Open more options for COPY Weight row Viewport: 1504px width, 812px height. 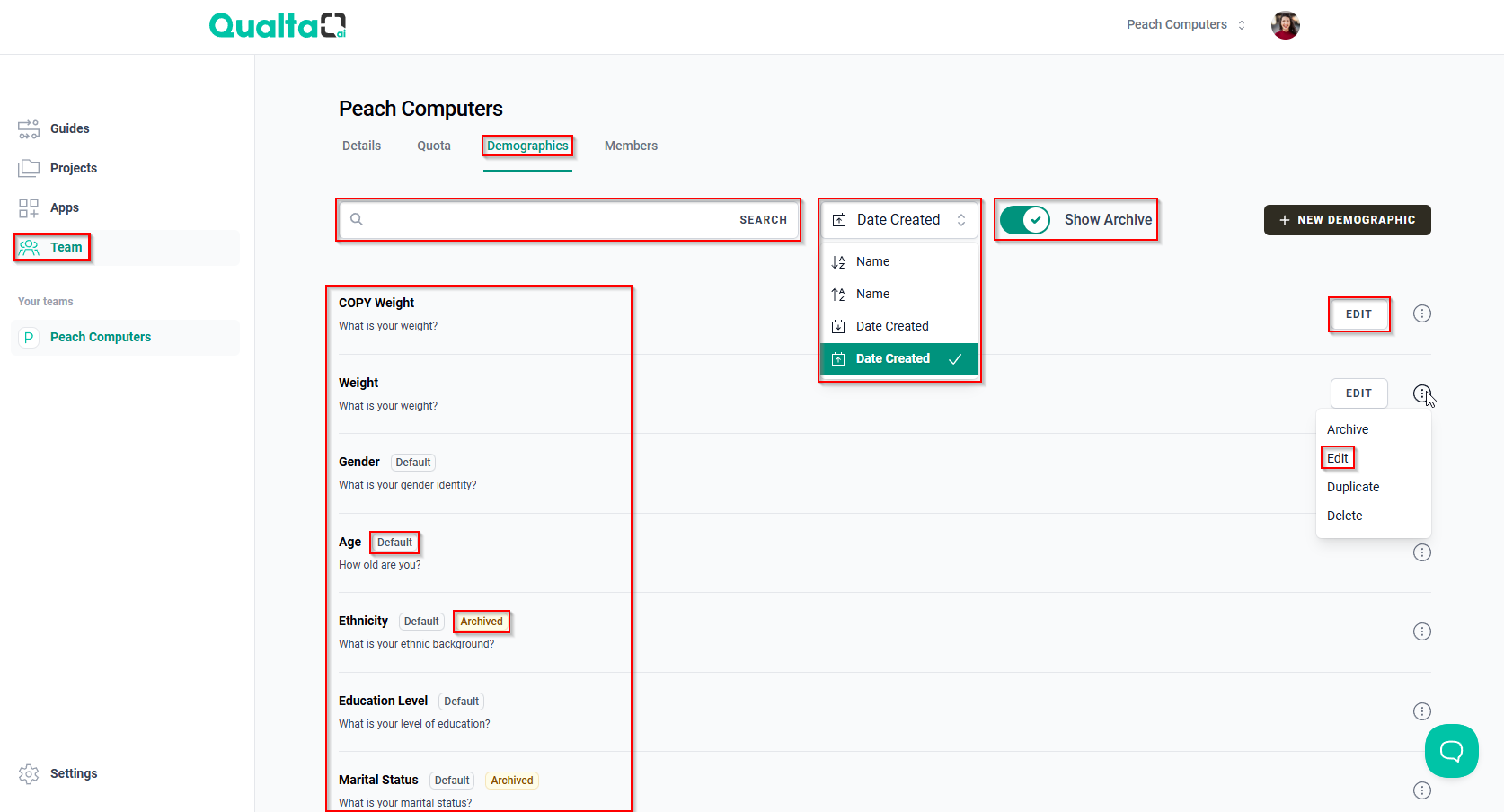pos(1422,313)
